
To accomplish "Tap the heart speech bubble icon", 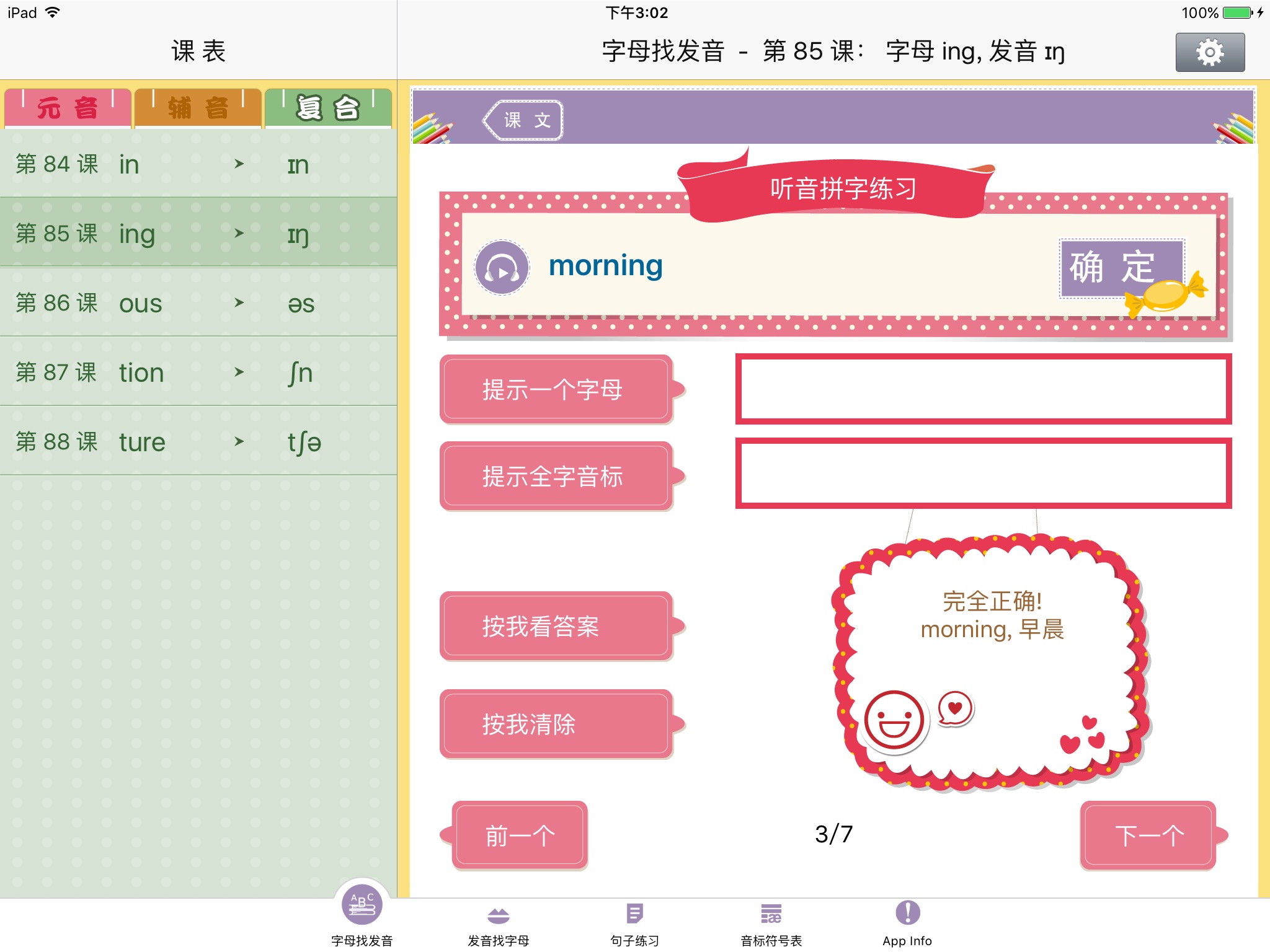I will pos(955,708).
